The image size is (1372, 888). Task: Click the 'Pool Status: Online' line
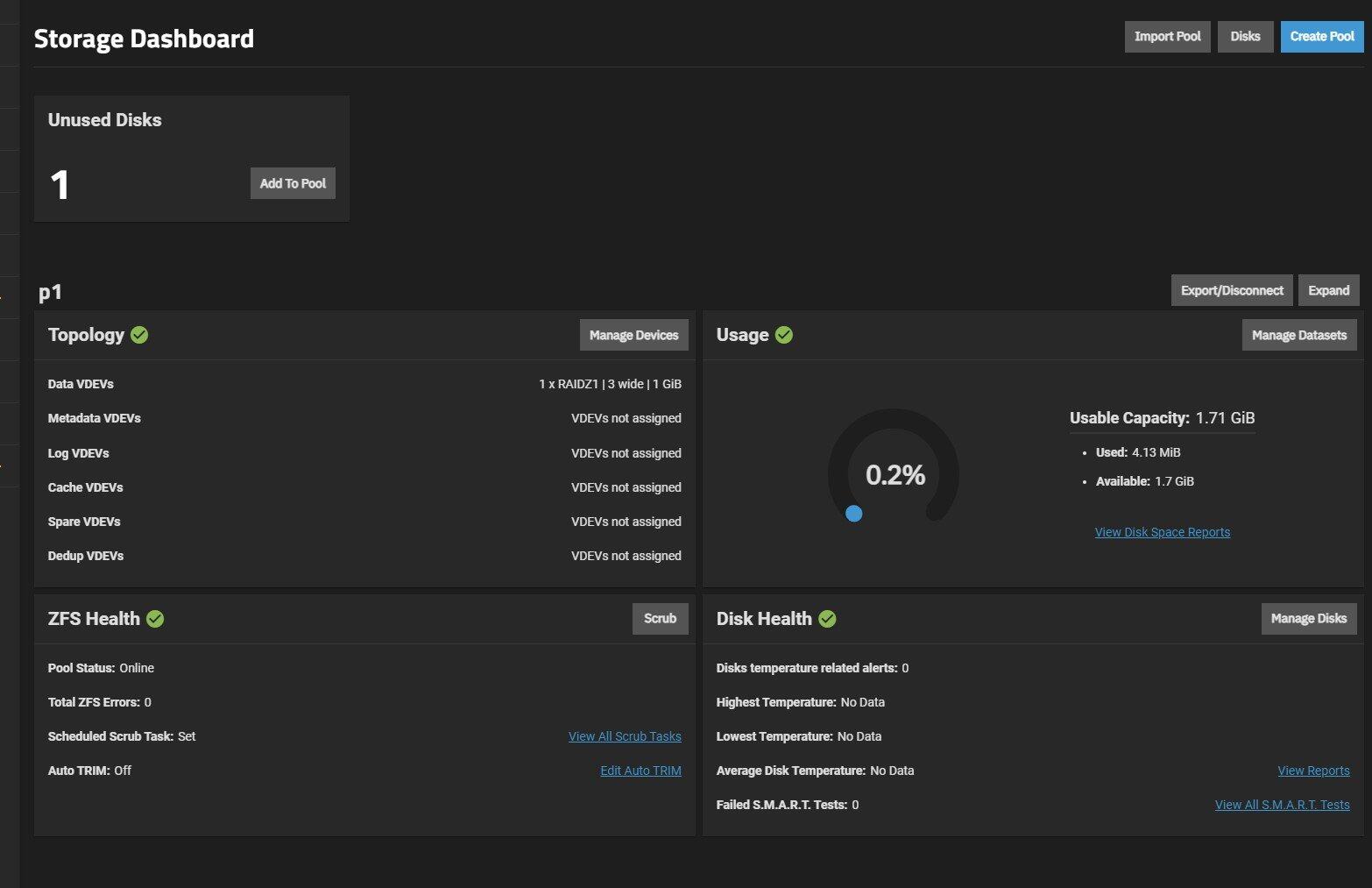(101, 668)
